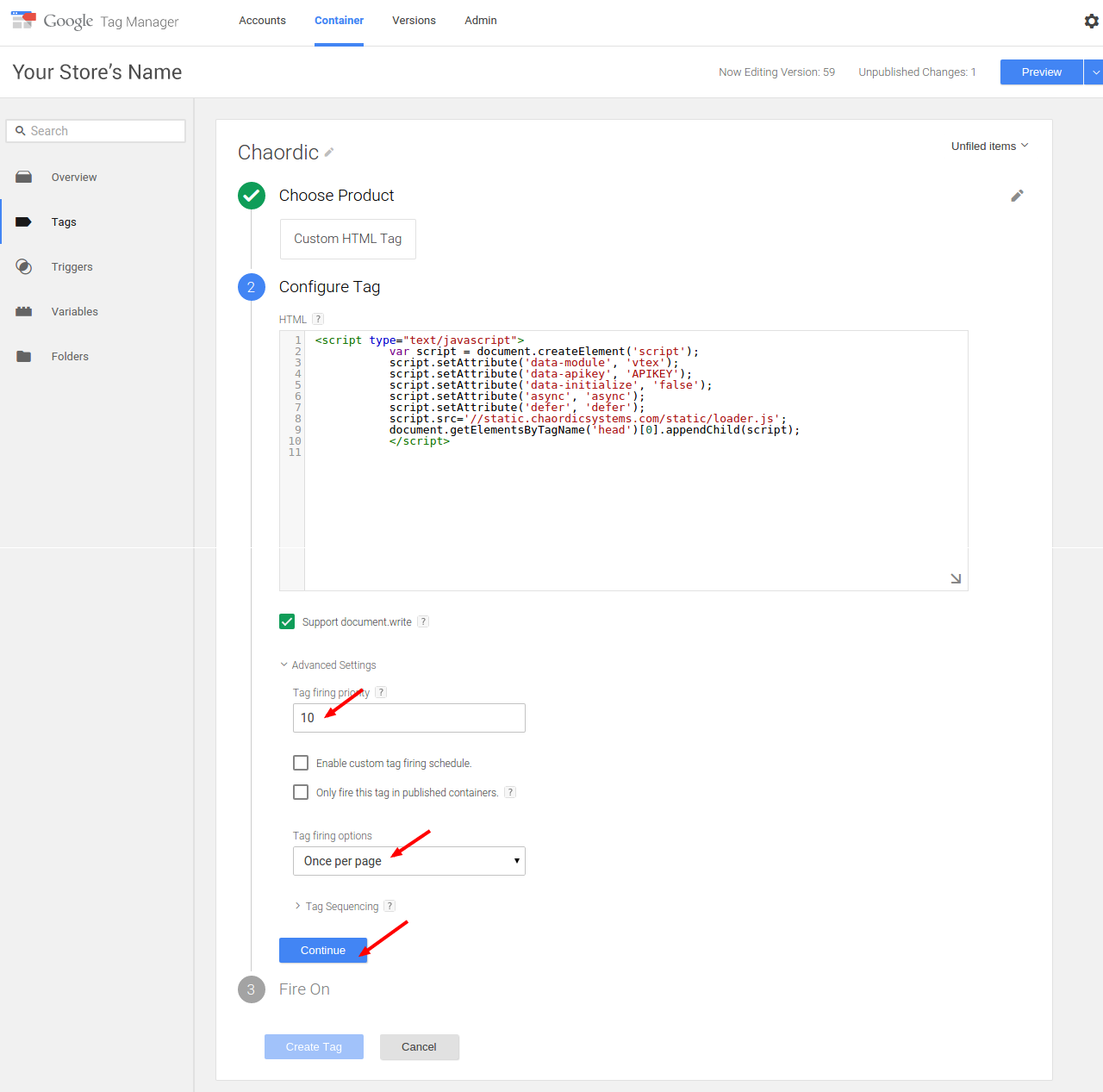
Task: Click the edit pencil for Choose Product
Action: pos(1017,196)
